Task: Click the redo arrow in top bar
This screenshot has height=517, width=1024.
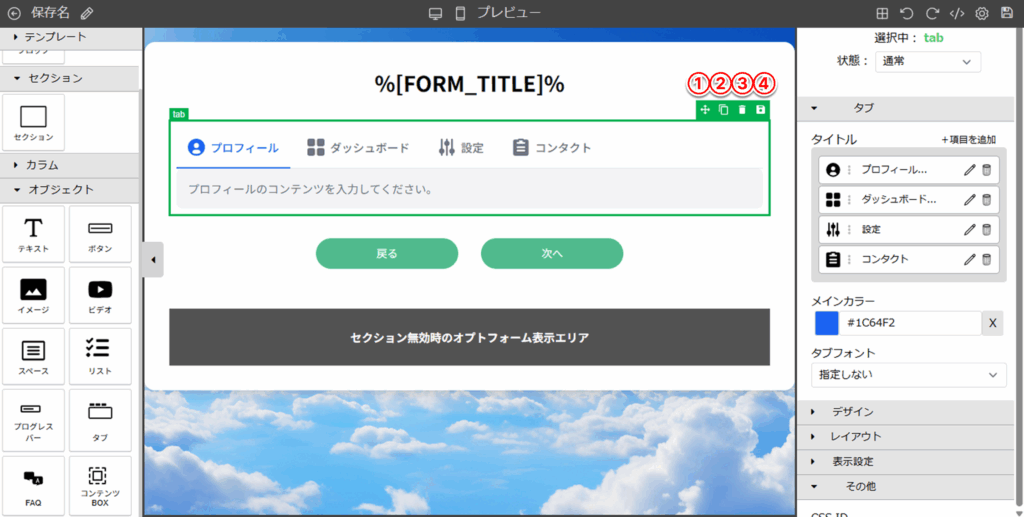Action: click(x=932, y=14)
